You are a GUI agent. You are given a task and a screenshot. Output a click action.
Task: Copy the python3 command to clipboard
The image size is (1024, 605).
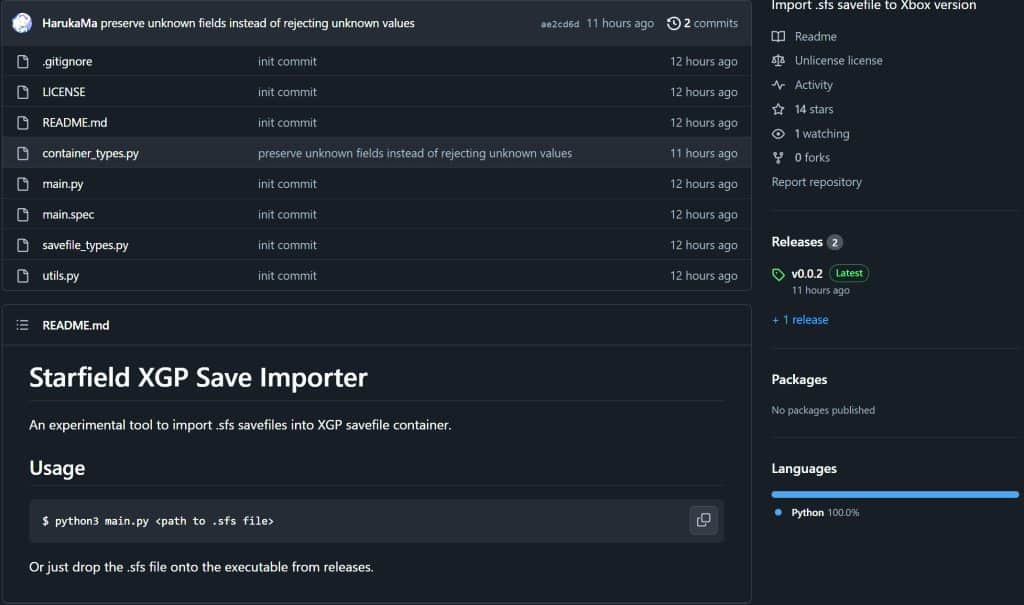point(703,520)
